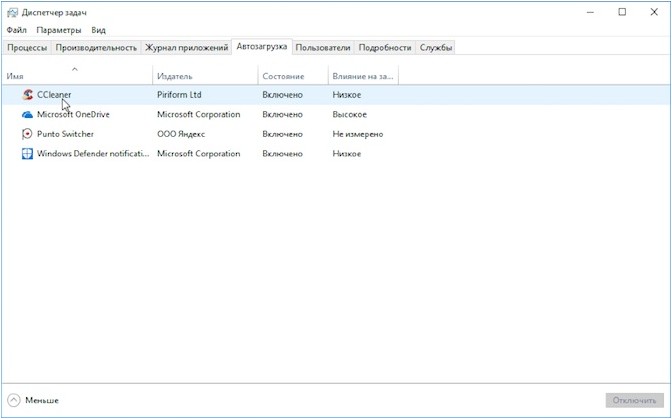Click Не измерено impact value
This screenshot has width=672, height=419.
[x=358, y=134]
